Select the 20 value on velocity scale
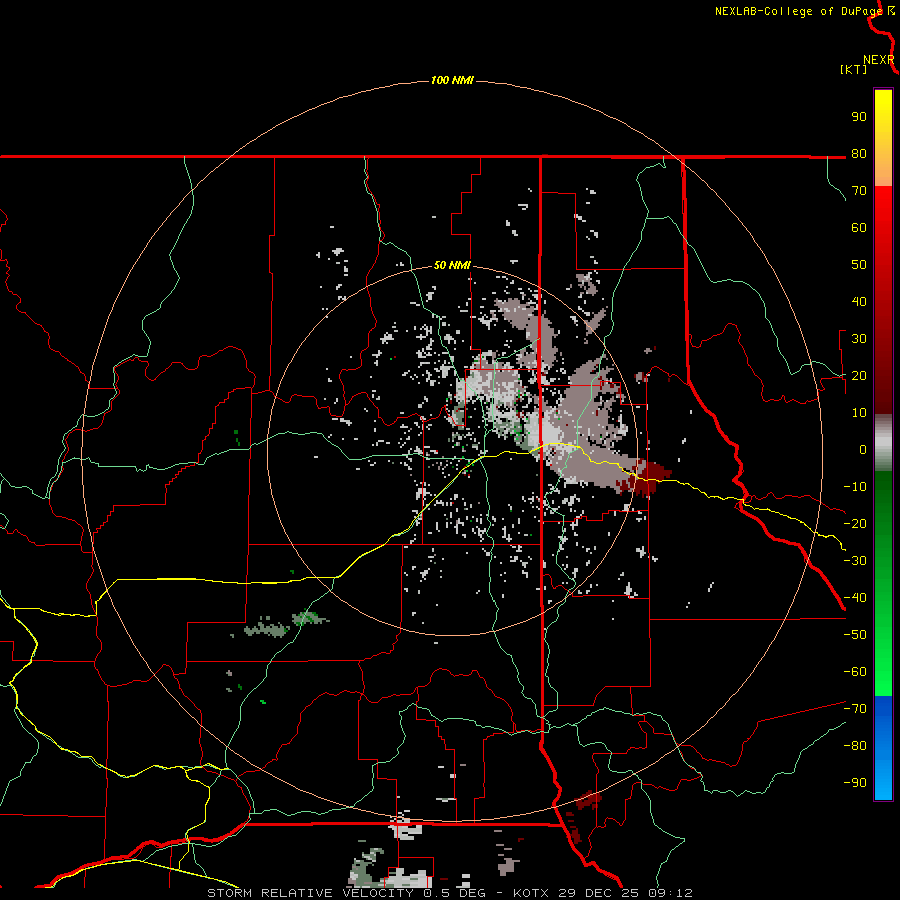The height and width of the screenshot is (900, 900). pyautogui.click(x=859, y=375)
